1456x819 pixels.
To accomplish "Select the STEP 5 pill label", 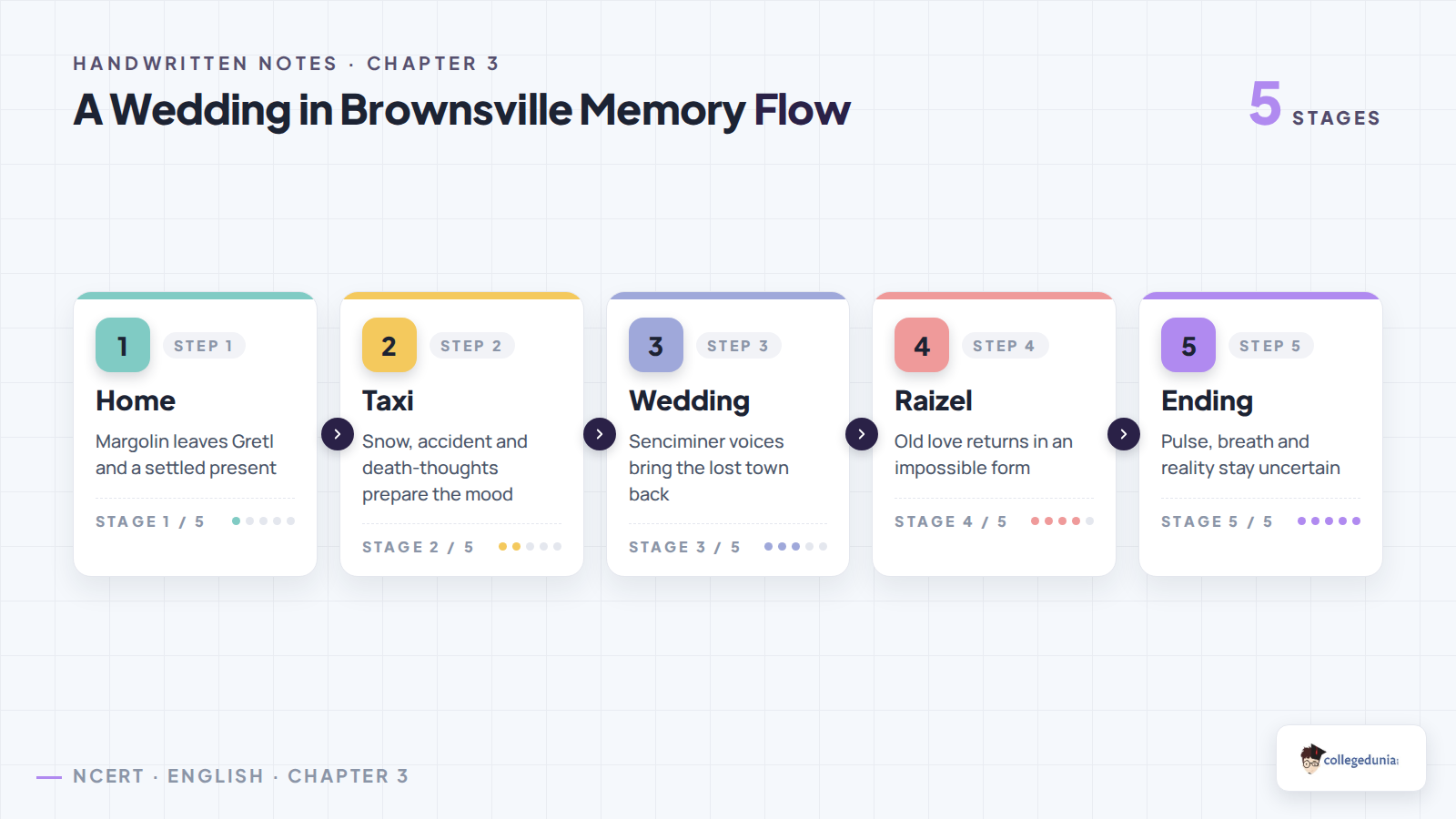I will click(1270, 346).
